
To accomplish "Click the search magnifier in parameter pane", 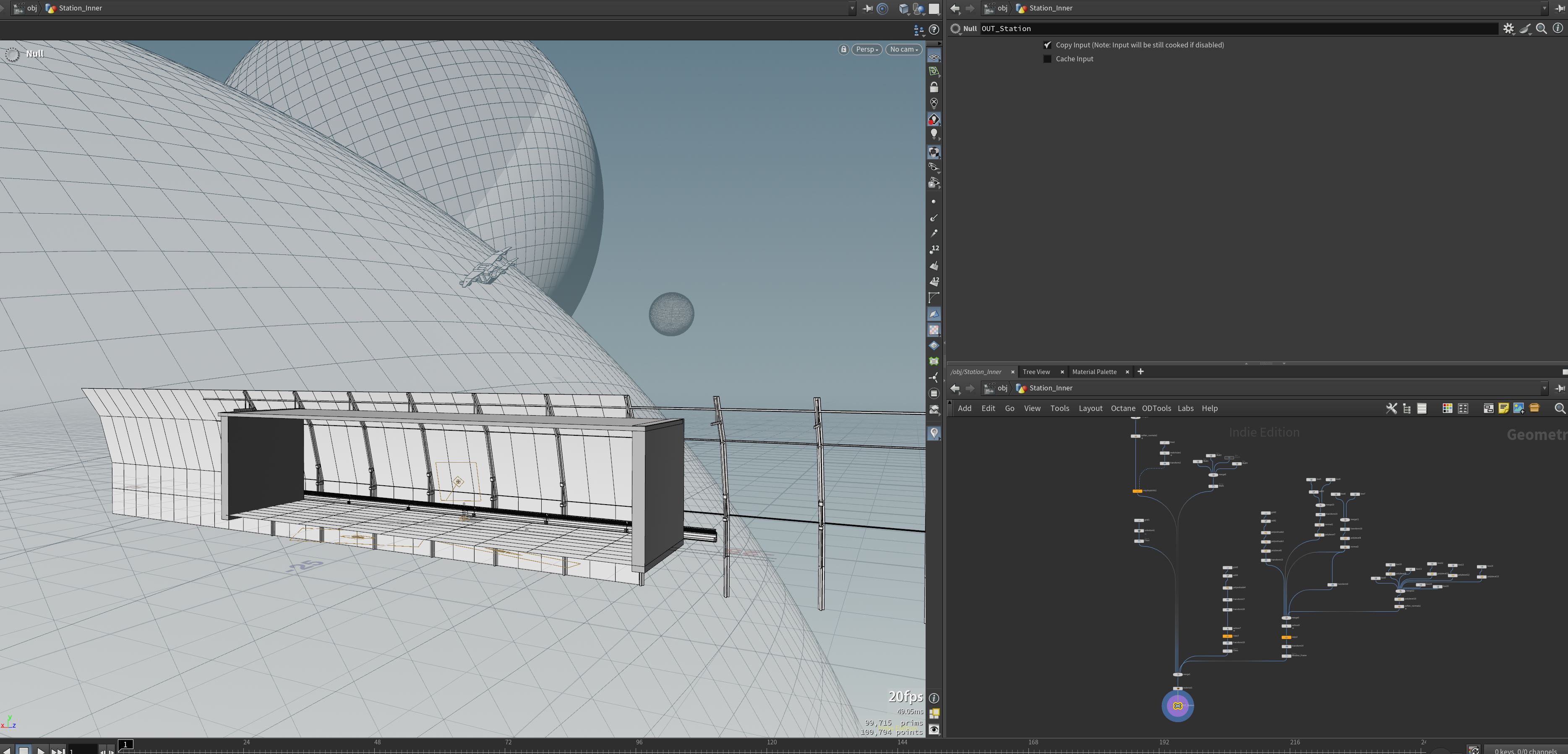I will click(x=1541, y=29).
